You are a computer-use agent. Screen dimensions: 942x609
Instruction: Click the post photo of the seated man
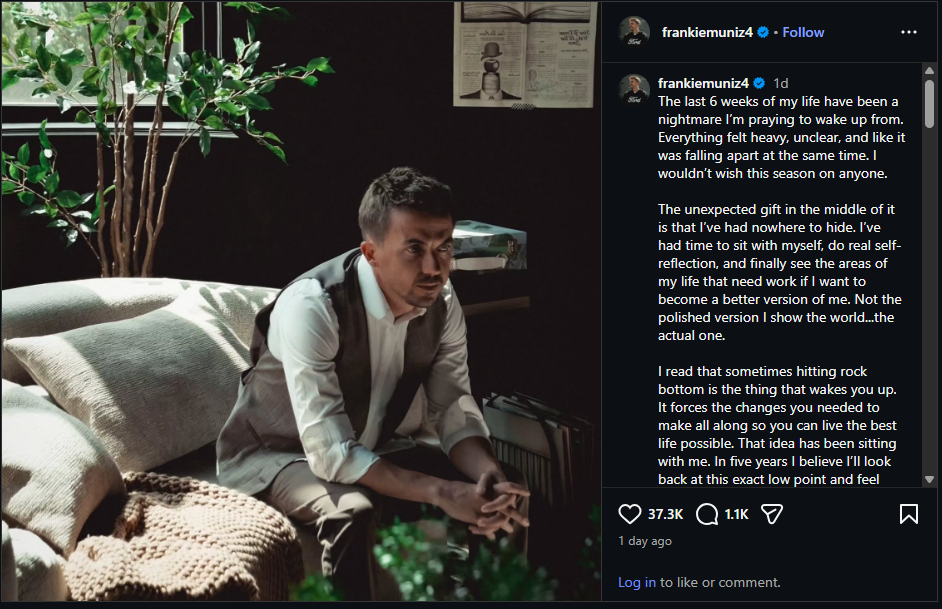[301, 301]
